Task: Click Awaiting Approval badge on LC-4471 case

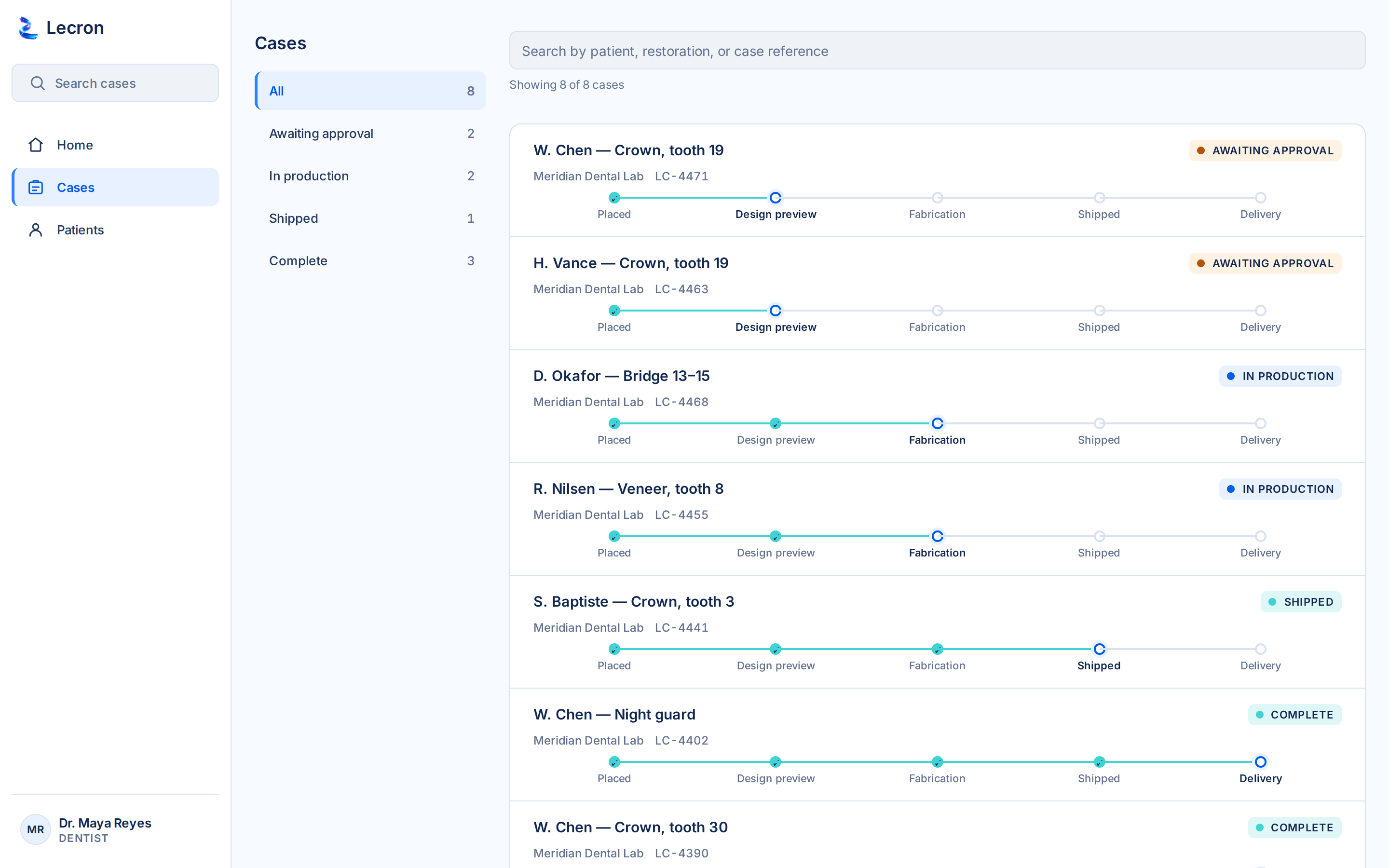Action: [x=1265, y=150]
